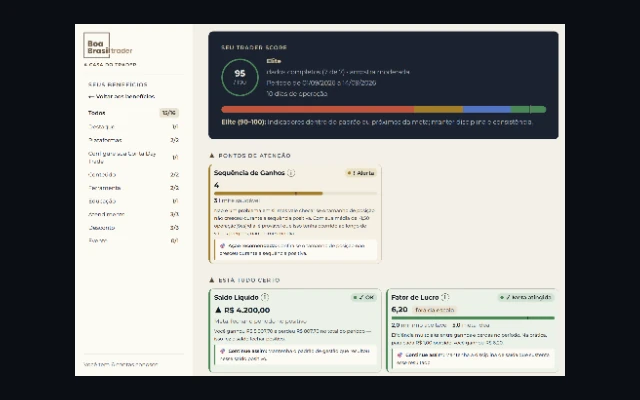Image resolution: width=640 pixels, height=400 pixels.
Task: Open info icon beside Saldo Líquido
Action: tap(264, 297)
